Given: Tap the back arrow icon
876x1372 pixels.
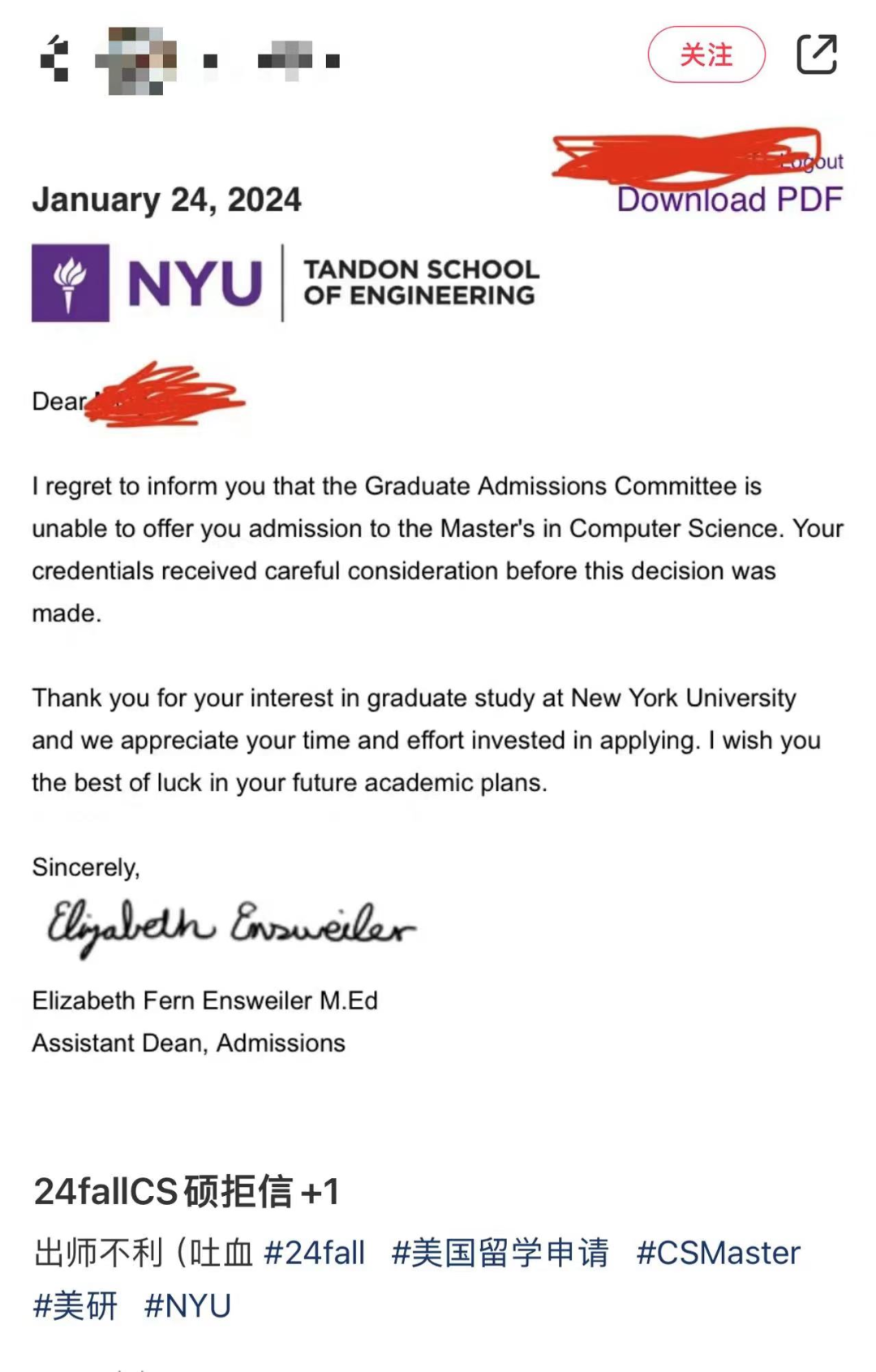Looking at the screenshot, I should tap(55, 58).
